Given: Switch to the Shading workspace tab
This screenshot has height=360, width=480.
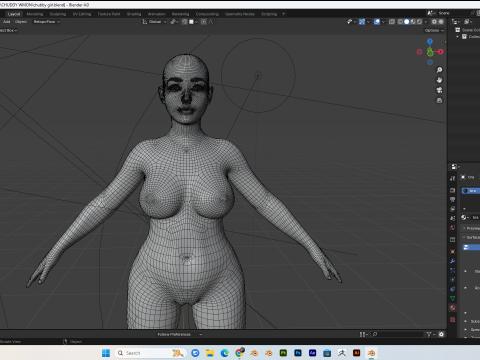Looking at the screenshot, I should click(x=134, y=14).
